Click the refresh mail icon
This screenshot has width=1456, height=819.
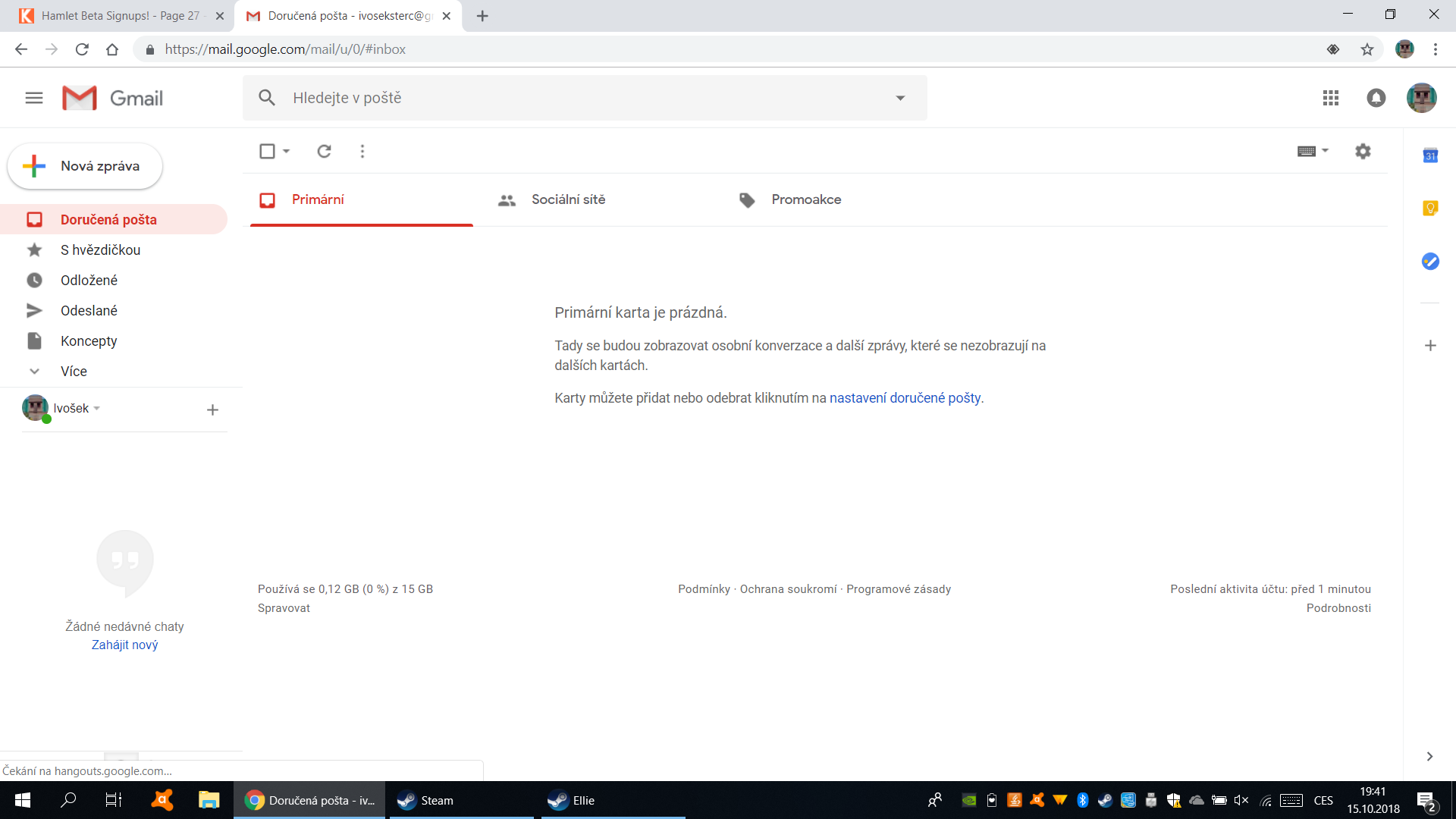[x=324, y=151]
